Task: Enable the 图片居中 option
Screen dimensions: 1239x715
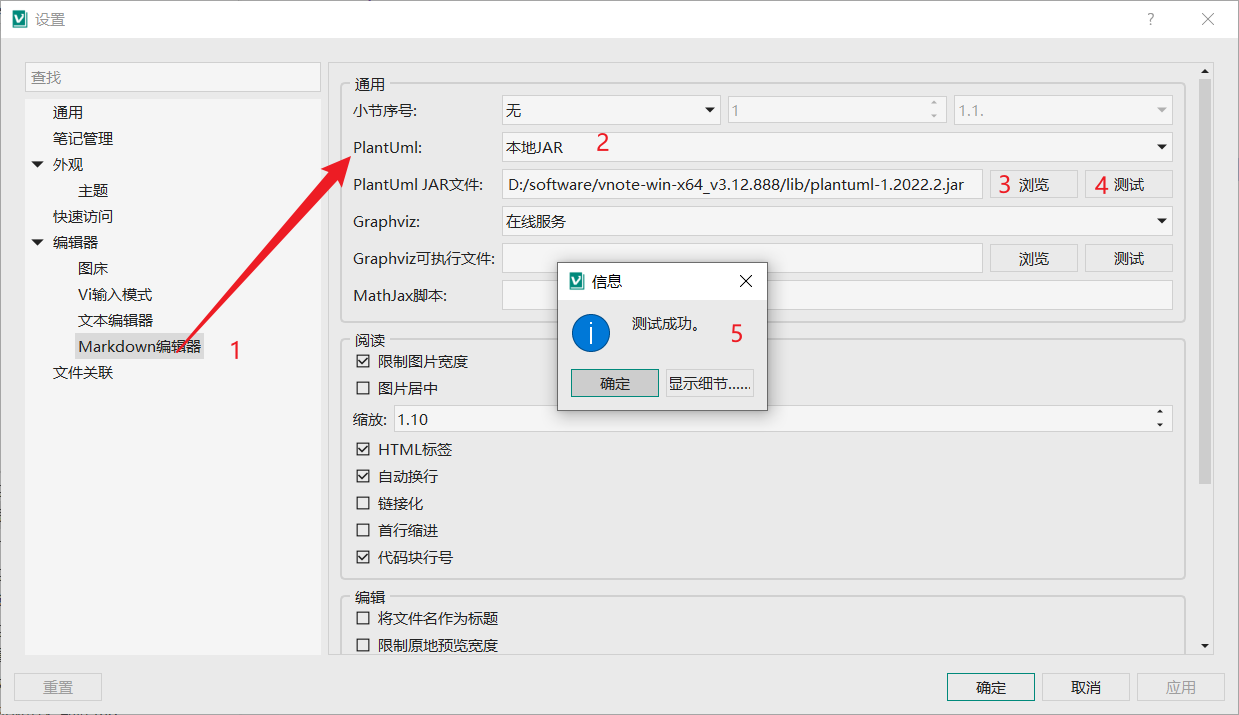Action: (x=364, y=388)
